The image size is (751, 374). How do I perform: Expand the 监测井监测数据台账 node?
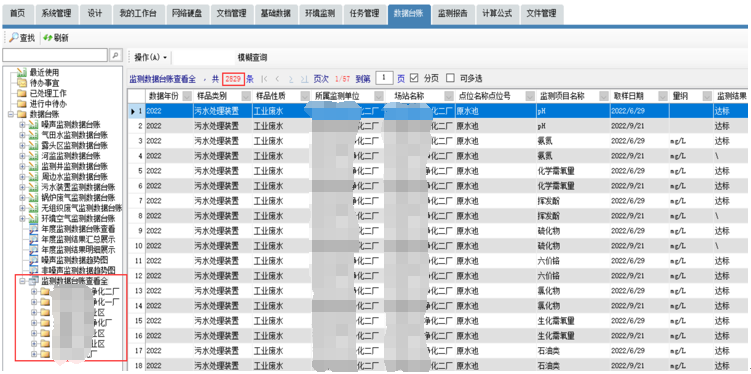point(22,166)
